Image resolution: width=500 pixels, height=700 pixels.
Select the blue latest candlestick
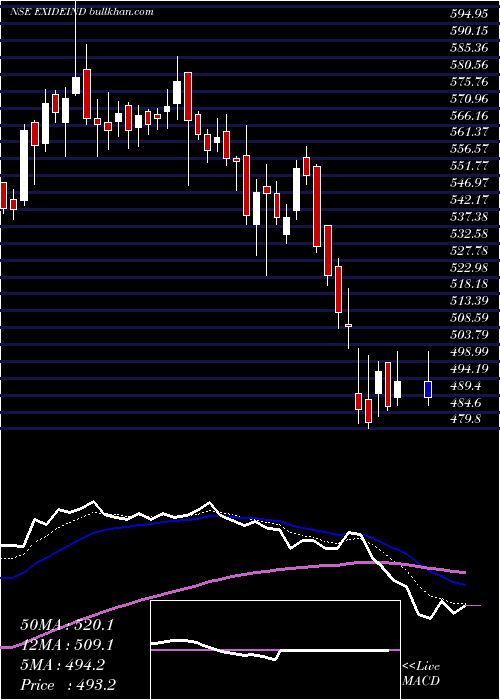click(428, 389)
